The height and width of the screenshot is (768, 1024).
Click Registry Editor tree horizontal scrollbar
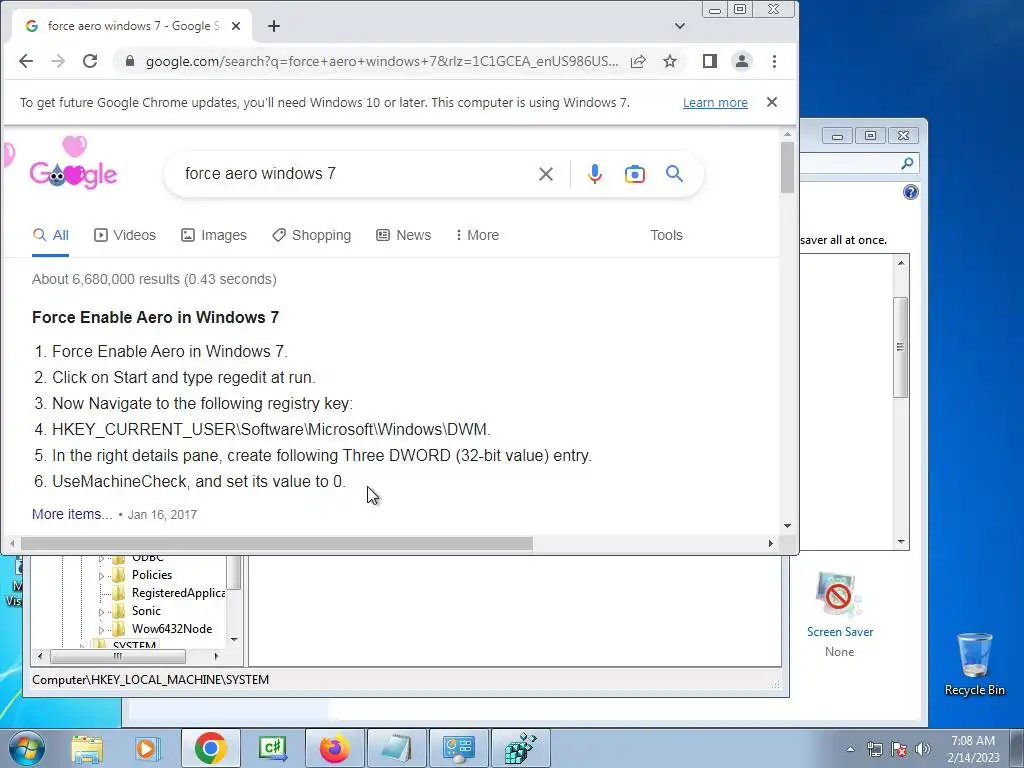coord(118,656)
